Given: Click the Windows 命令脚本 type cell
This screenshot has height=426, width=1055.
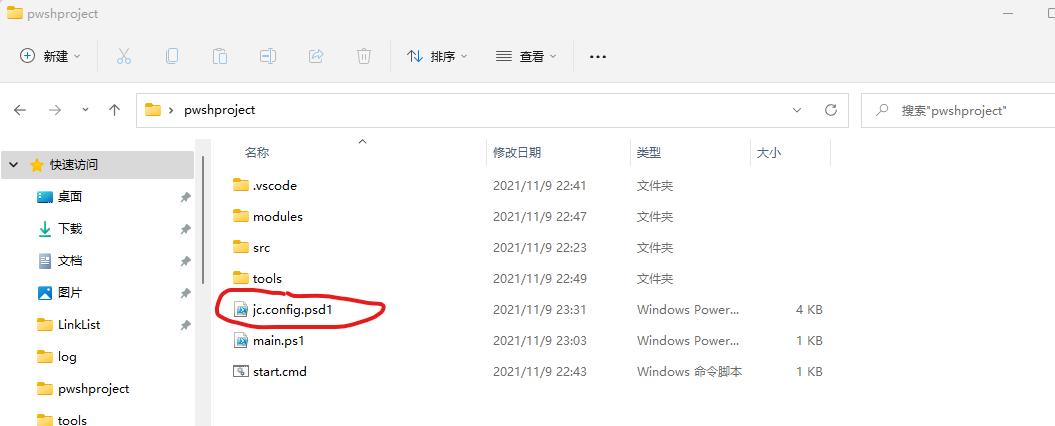Looking at the screenshot, I should [x=690, y=371].
